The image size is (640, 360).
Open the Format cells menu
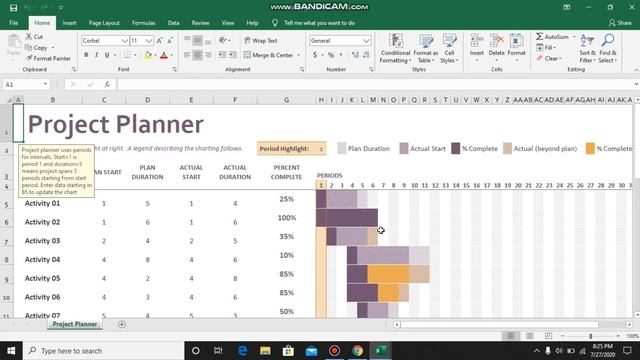pyautogui.click(x=516, y=47)
